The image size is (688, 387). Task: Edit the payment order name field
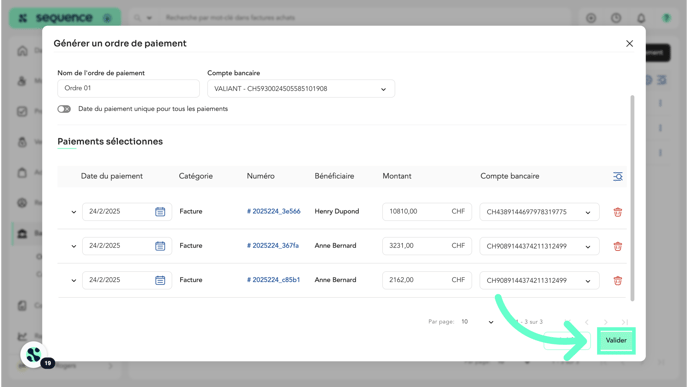[x=128, y=88]
